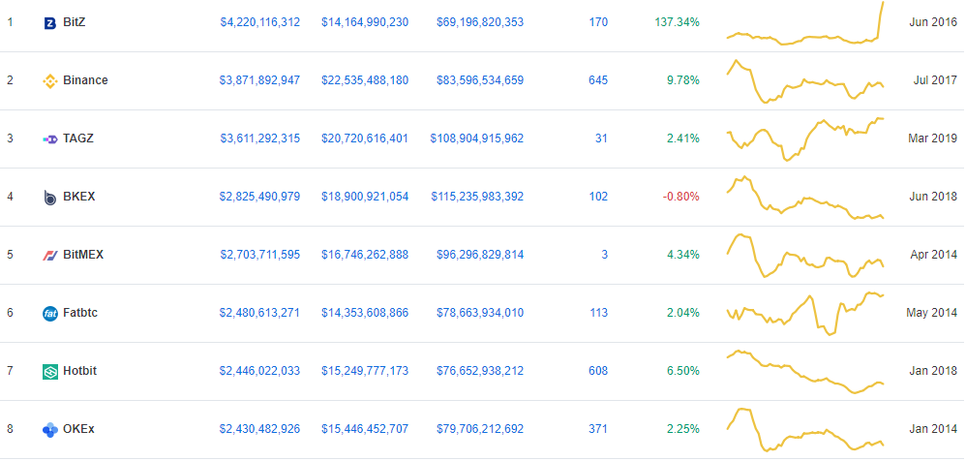This screenshot has height=461, width=966.
Task: Click BitMEX 30-day volume $96,296,829,814
Action: tap(480, 255)
